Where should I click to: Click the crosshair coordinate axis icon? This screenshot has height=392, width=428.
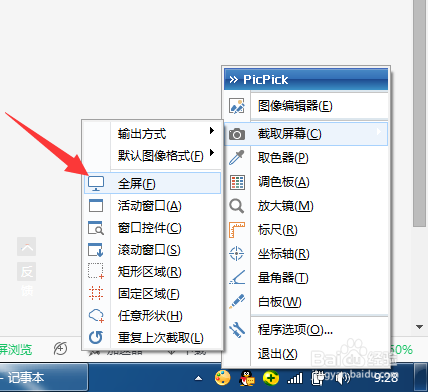click(x=236, y=254)
